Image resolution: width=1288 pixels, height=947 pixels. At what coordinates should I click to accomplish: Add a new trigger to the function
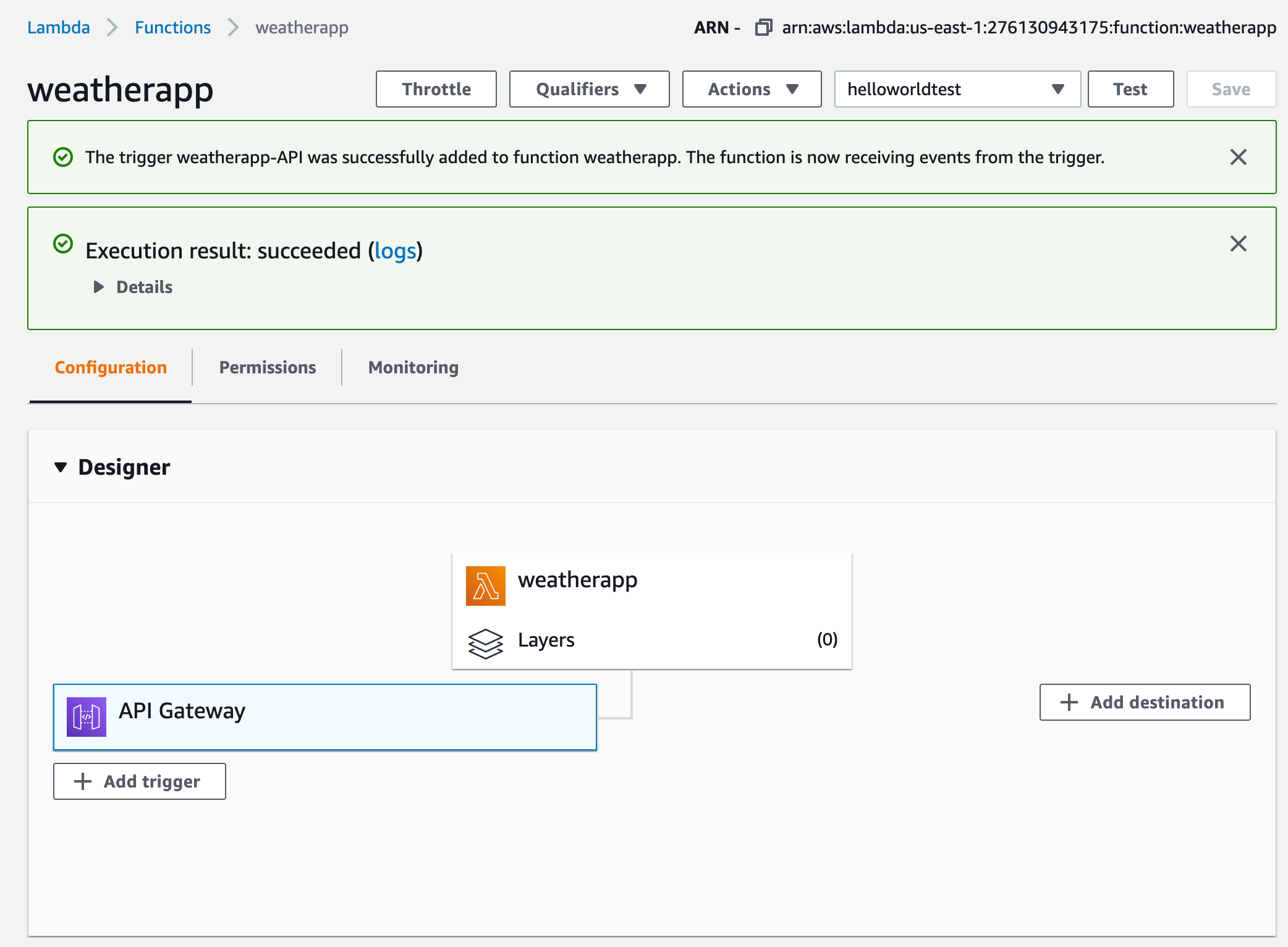(x=139, y=781)
